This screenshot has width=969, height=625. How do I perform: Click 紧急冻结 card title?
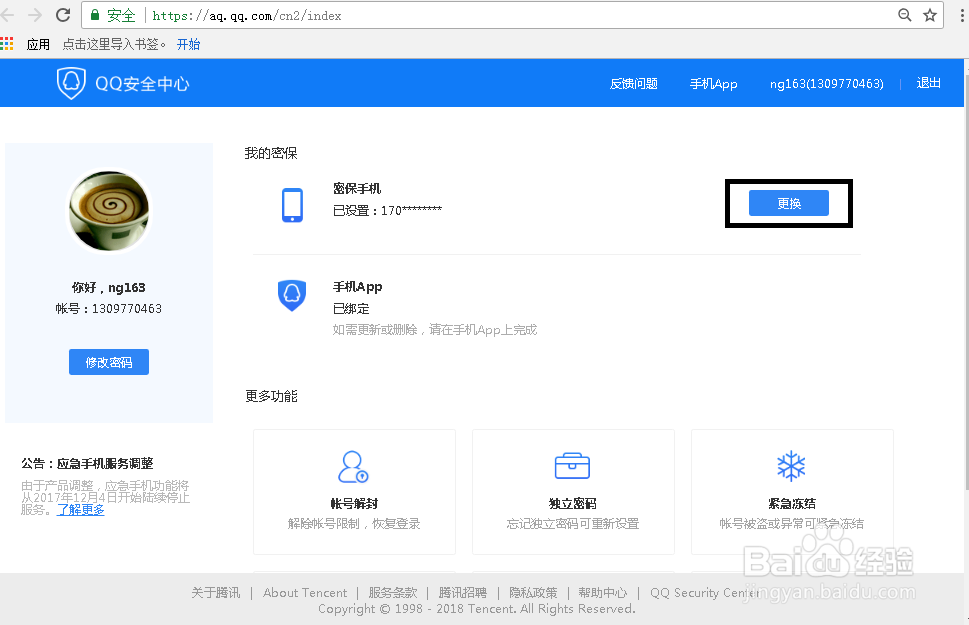[792, 503]
